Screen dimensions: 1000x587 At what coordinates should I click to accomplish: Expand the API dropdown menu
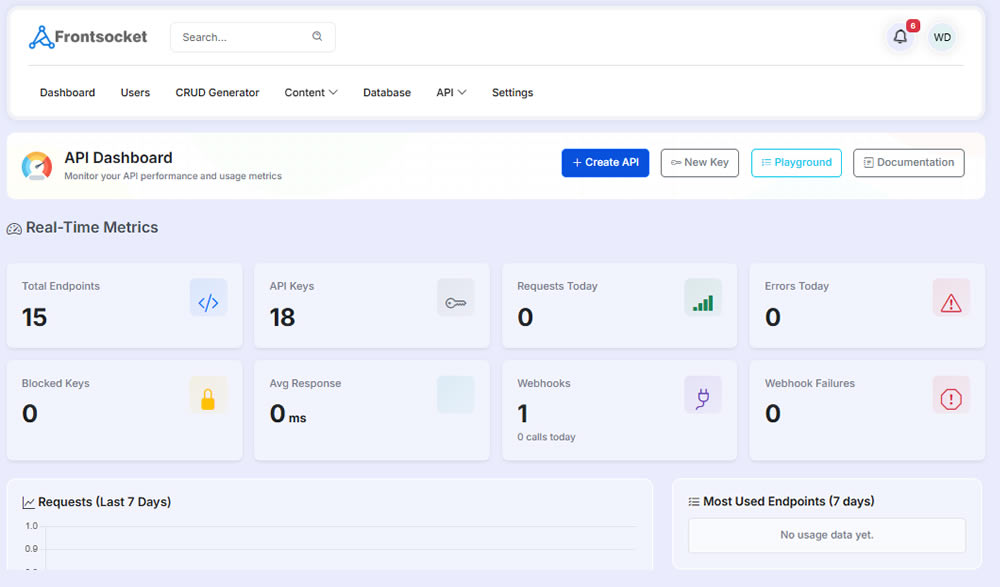coord(451,93)
